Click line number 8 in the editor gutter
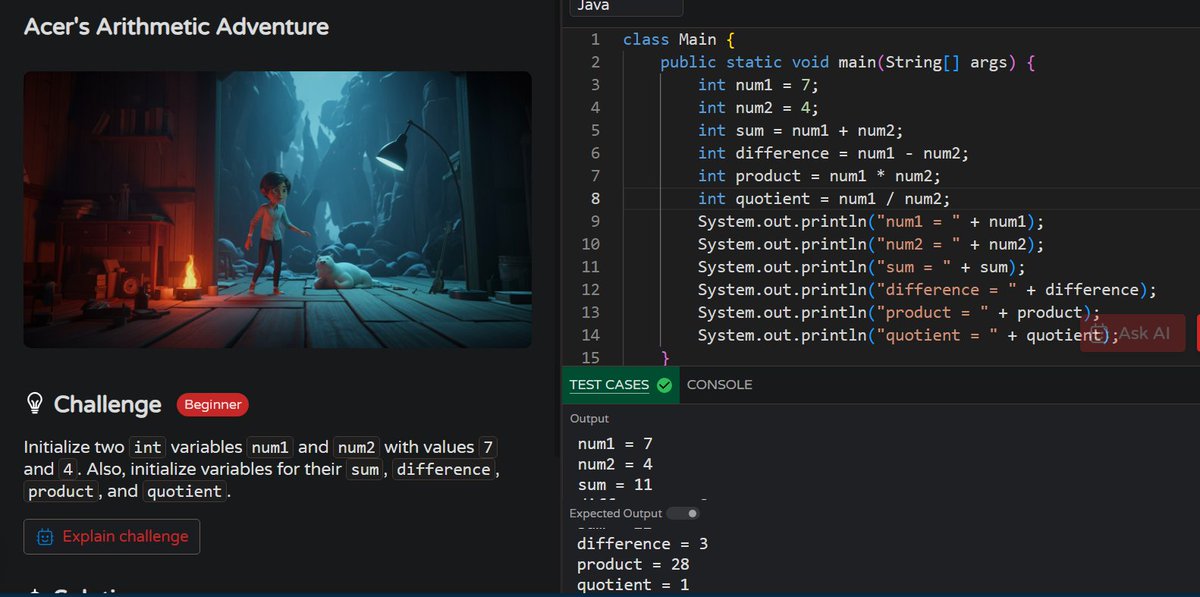 pyautogui.click(x=595, y=198)
